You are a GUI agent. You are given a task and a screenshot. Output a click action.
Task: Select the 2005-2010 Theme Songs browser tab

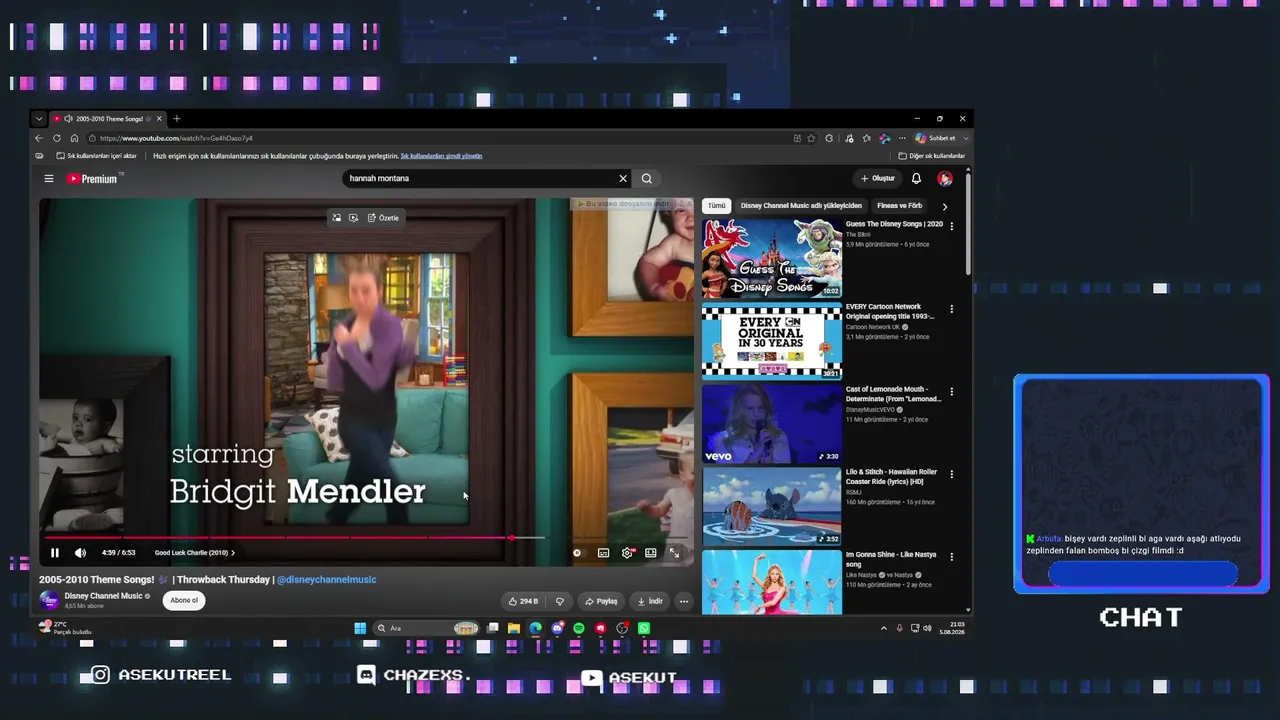(107, 119)
